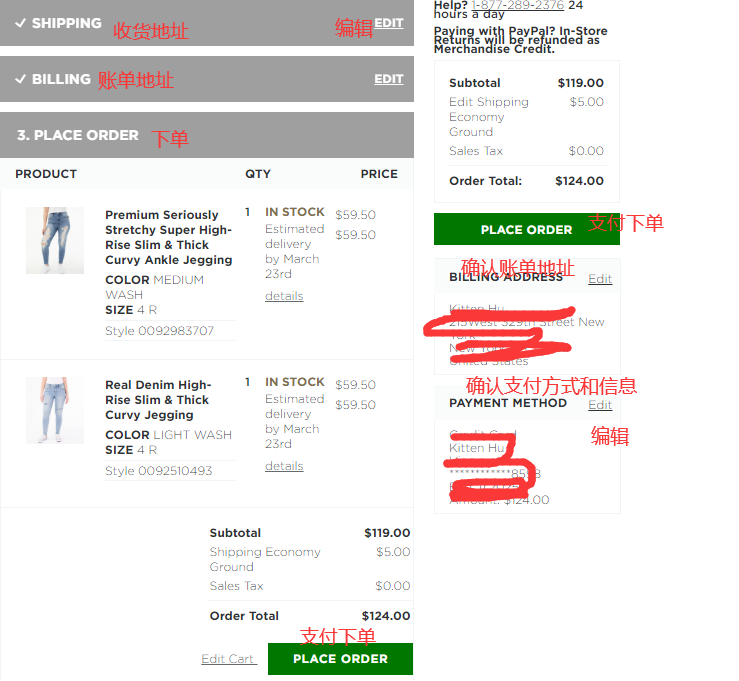Edit the Payment Method in sidebar
739x681 pixels.
click(x=600, y=405)
